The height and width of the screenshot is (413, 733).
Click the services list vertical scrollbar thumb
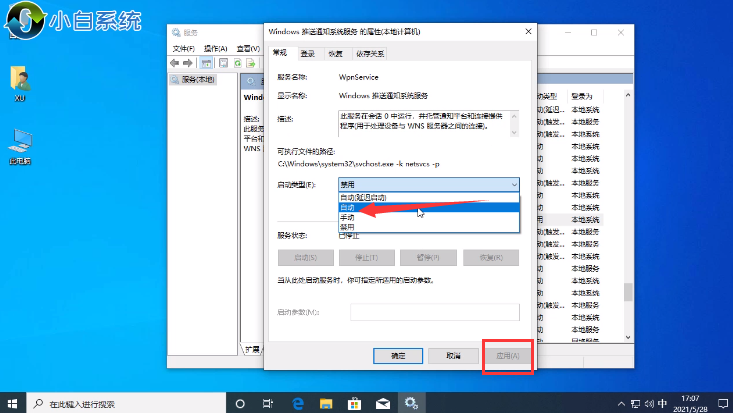[628, 292]
